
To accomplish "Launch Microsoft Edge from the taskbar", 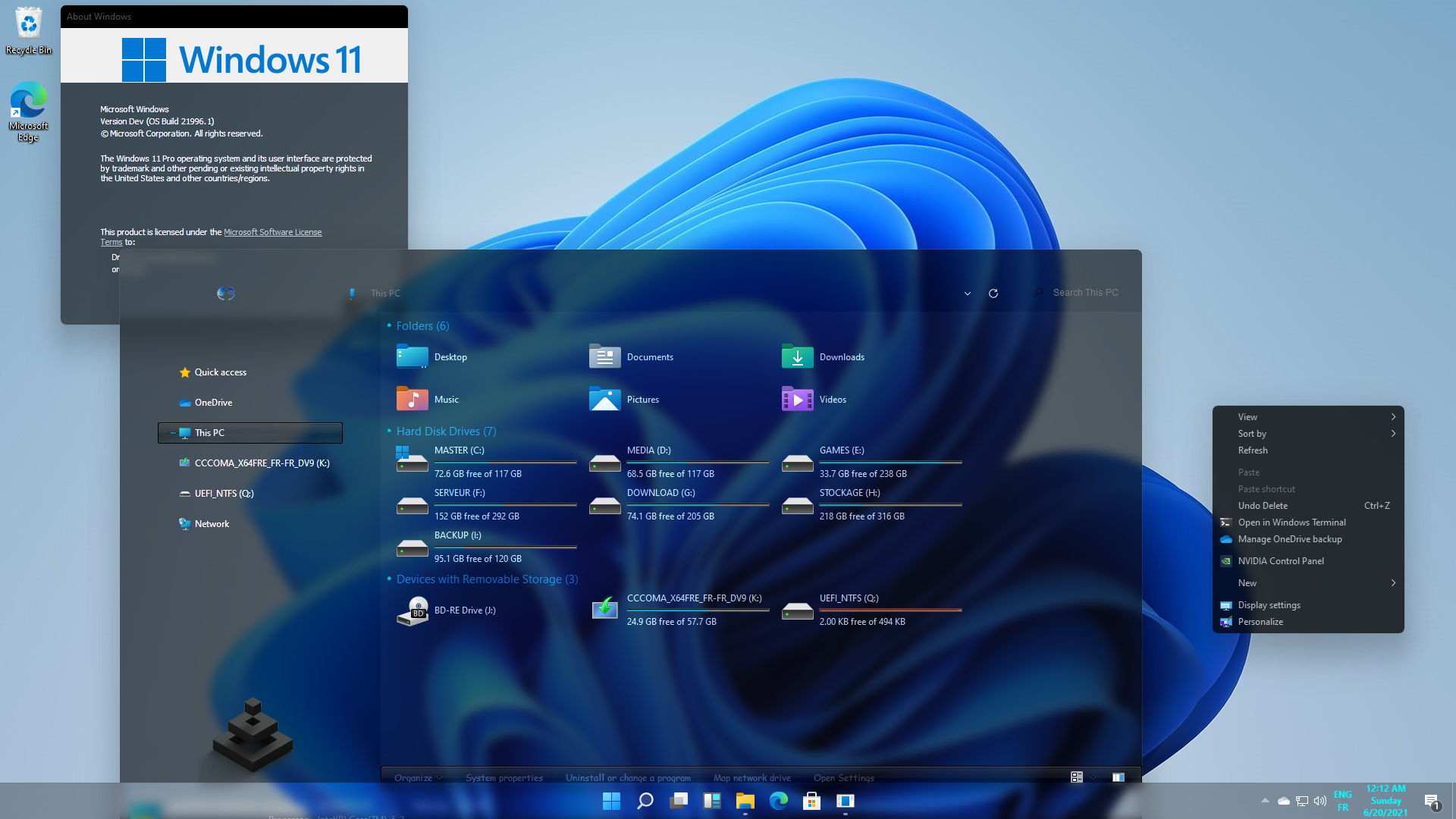I will [x=779, y=801].
